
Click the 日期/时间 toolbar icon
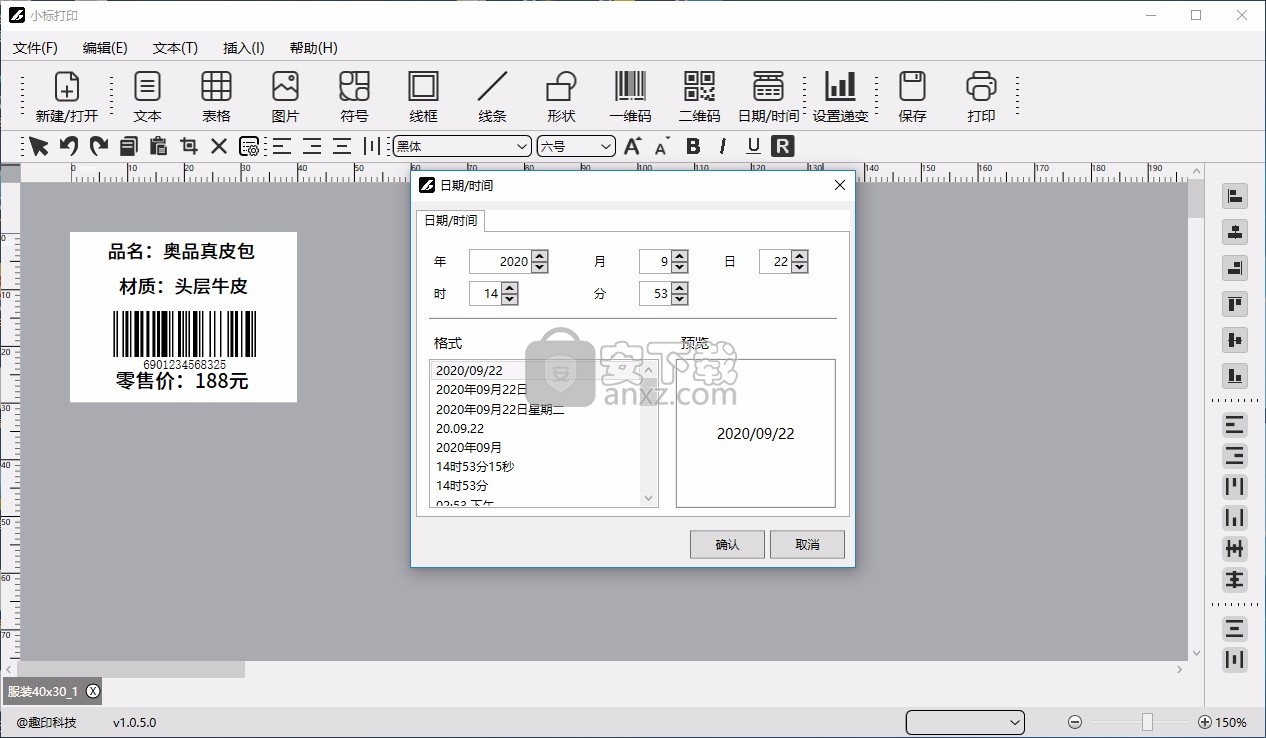click(x=768, y=96)
